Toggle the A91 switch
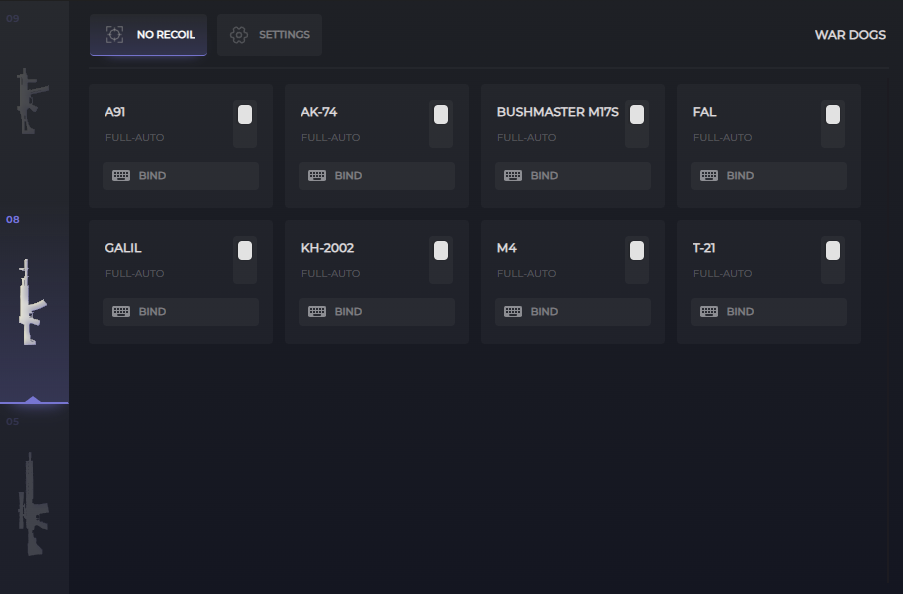The height and width of the screenshot is (594, 903). [245, 124]
